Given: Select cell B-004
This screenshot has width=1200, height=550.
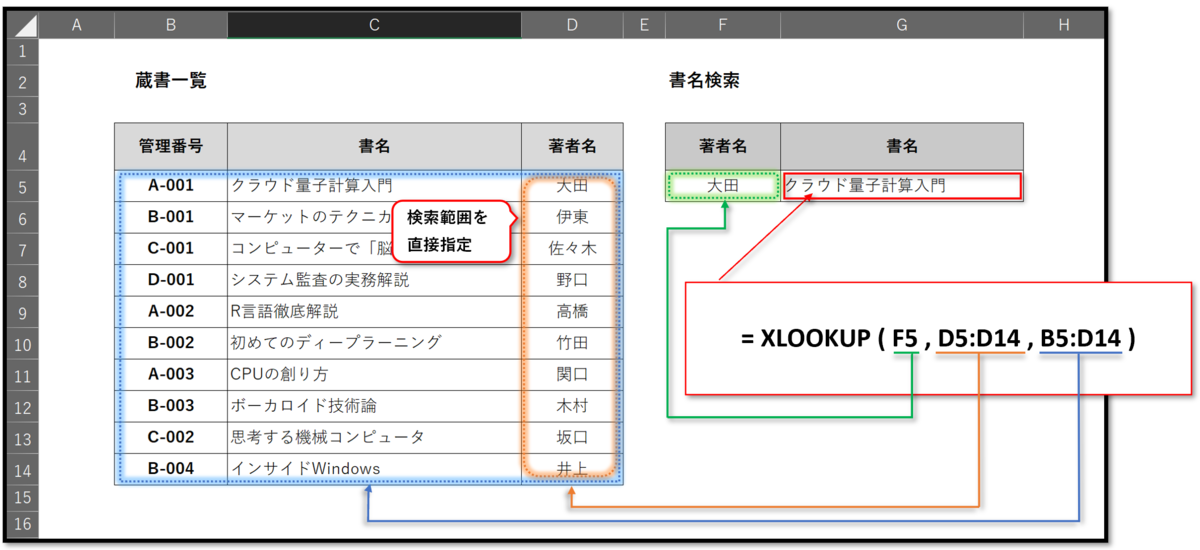Looking at the screenshot, I should coord(170,469).
